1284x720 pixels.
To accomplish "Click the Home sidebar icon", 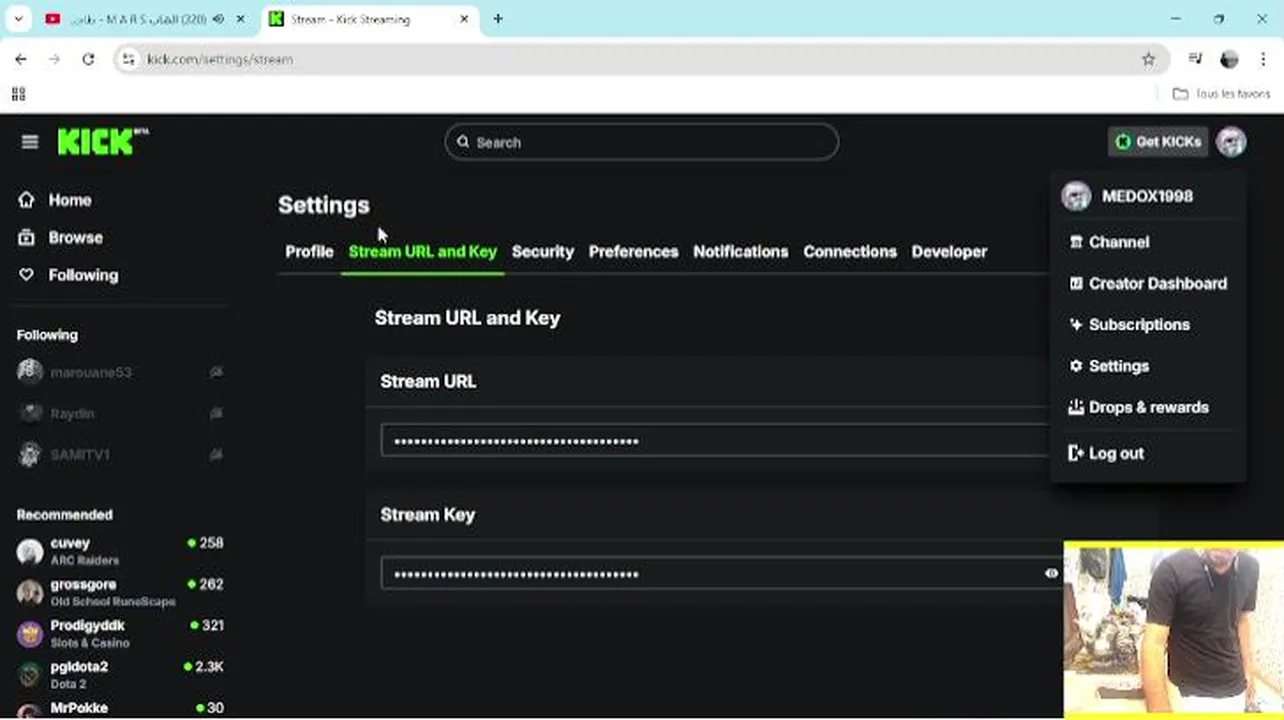I will pyautogui.click(x=27, y=200).
